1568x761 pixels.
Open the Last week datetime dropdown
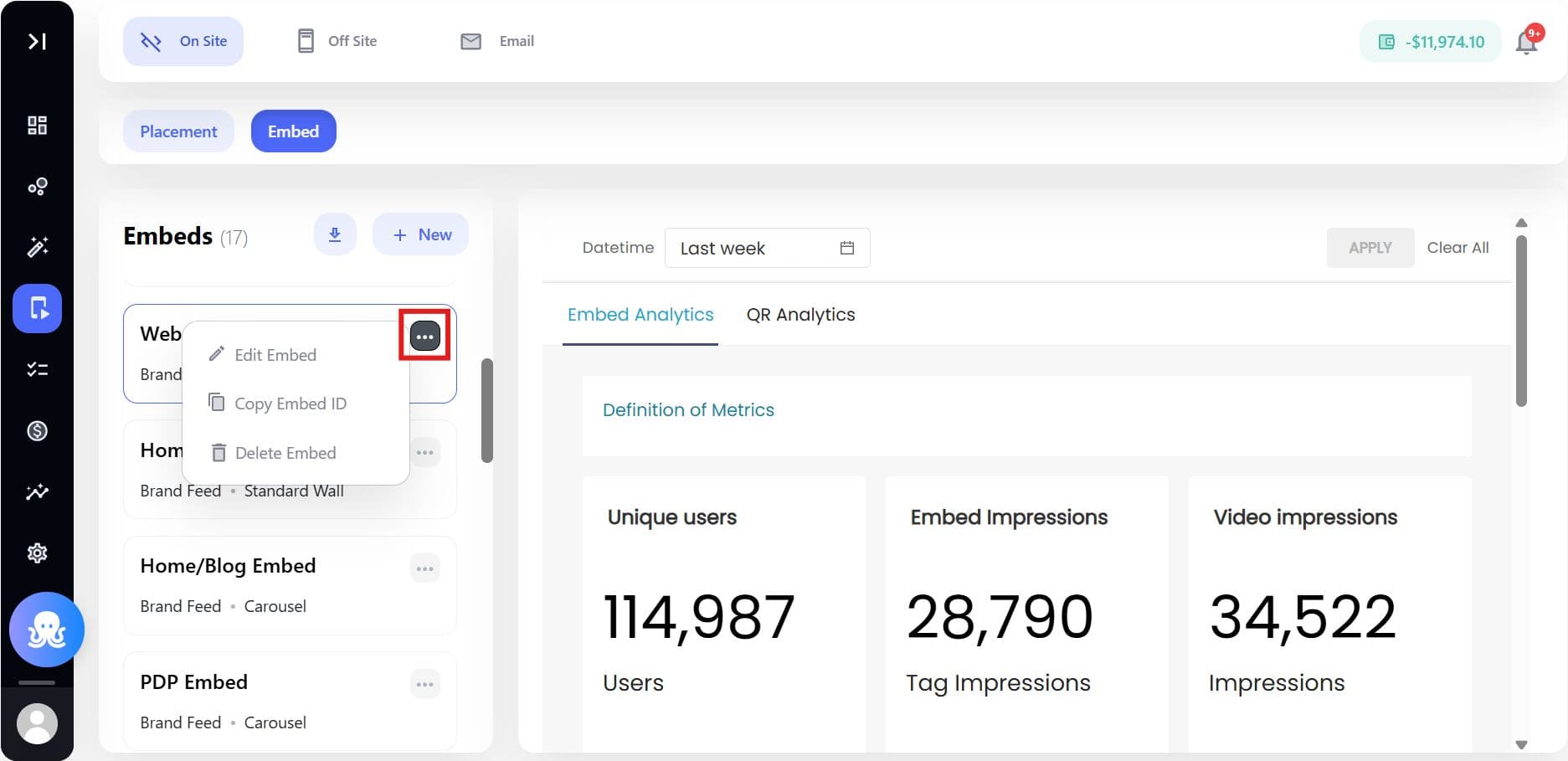click(x=767, y=249)
